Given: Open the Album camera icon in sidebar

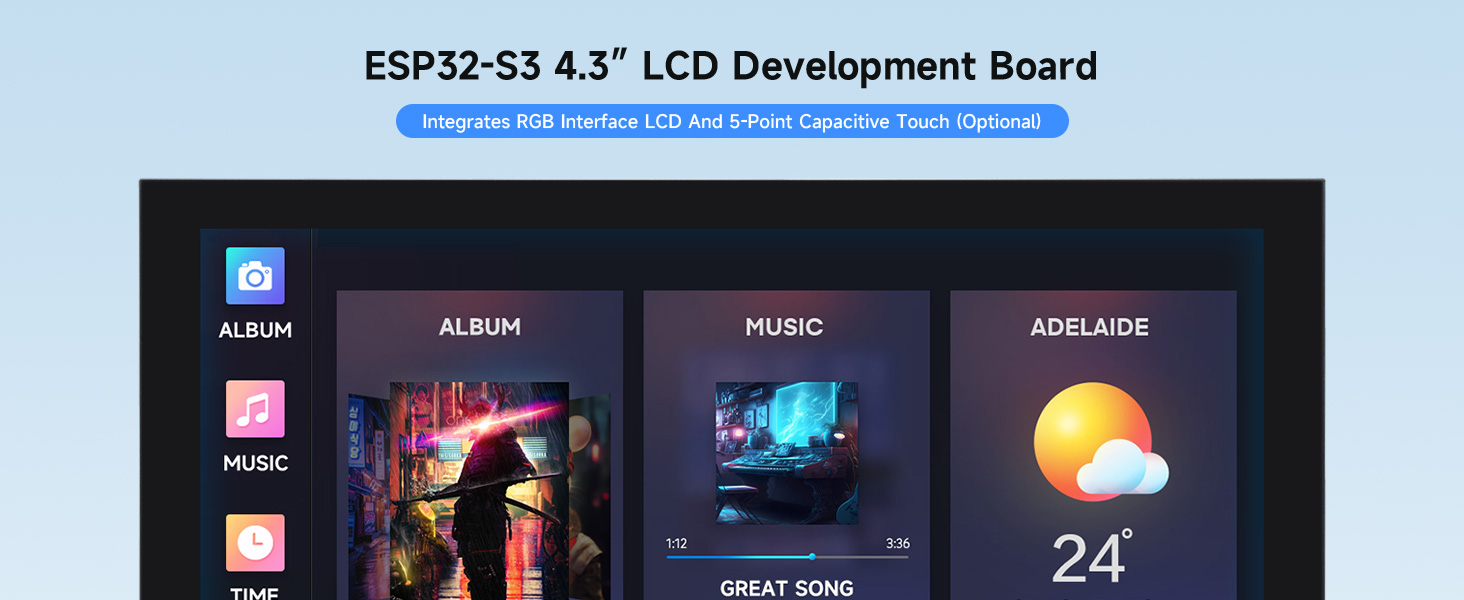Looking at the screenshot, I should [255, 276].
